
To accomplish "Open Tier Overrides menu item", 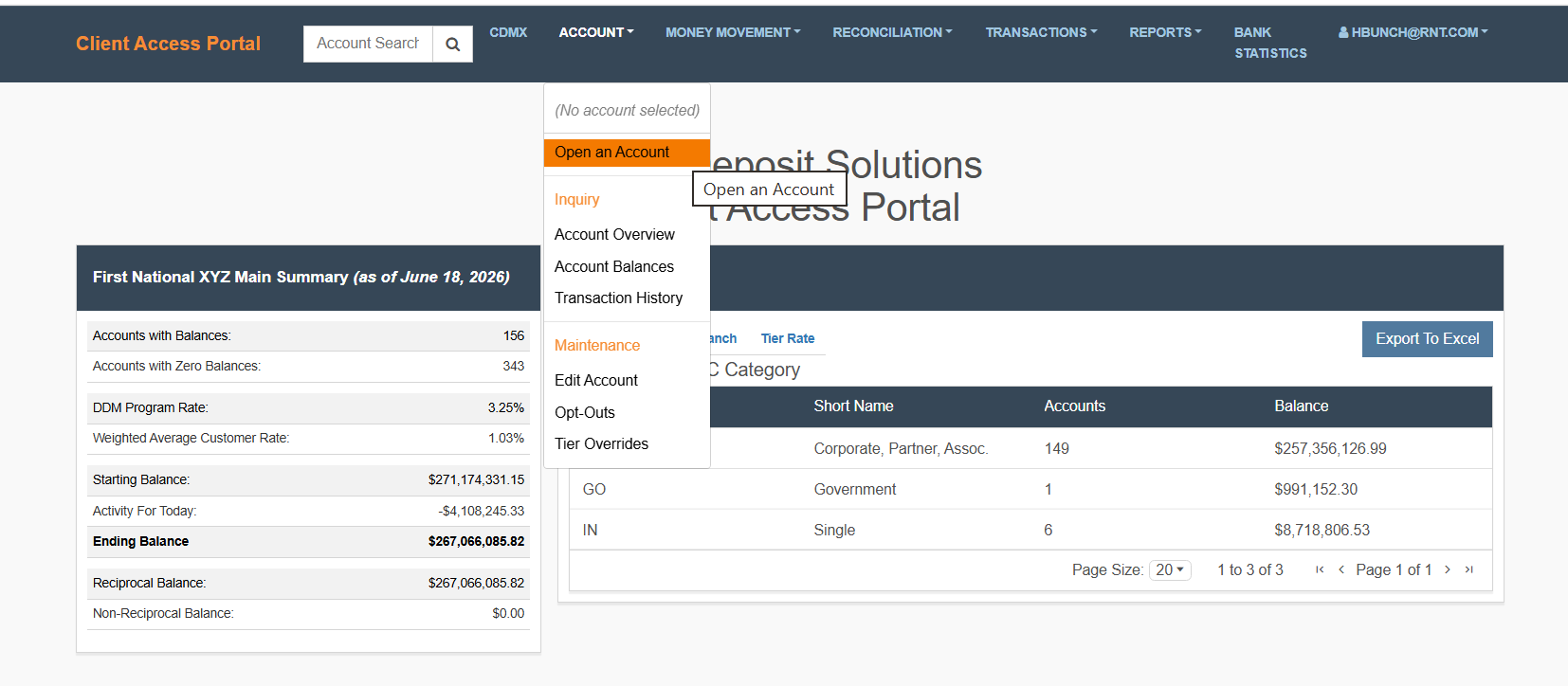I will pyautogui.click(x=601, y=443).
